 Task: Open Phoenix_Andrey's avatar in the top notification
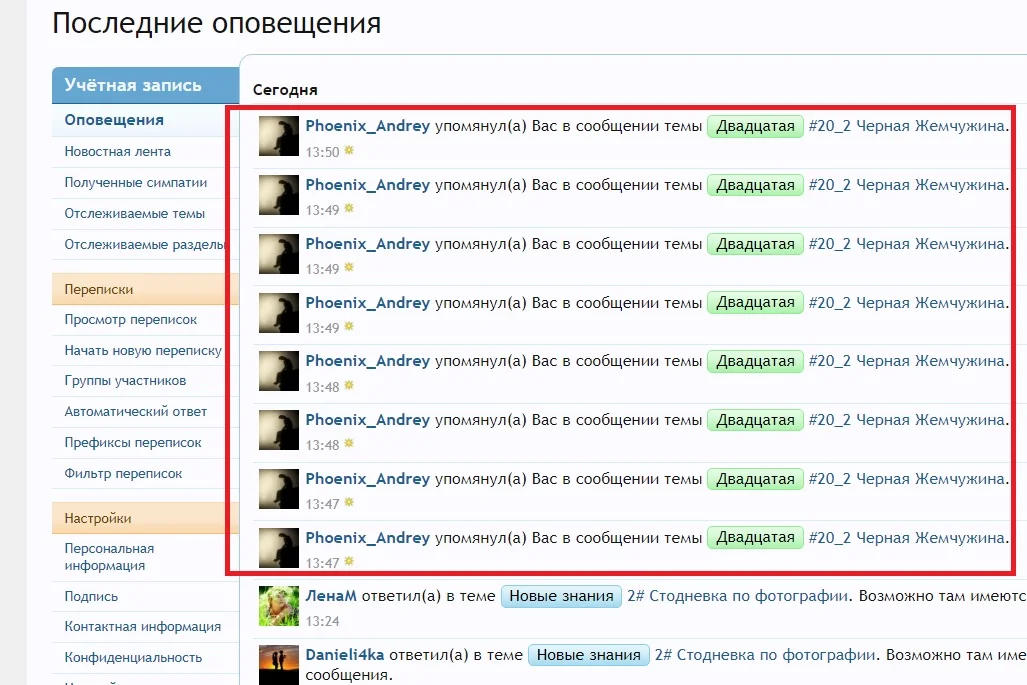click(277, 136)
